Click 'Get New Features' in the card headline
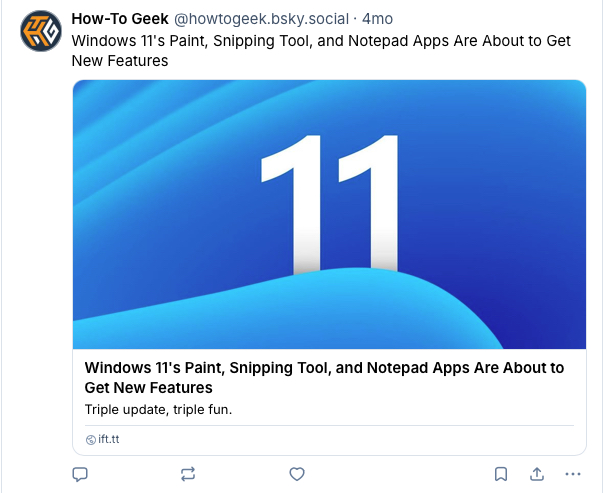 tap(149, 387)
